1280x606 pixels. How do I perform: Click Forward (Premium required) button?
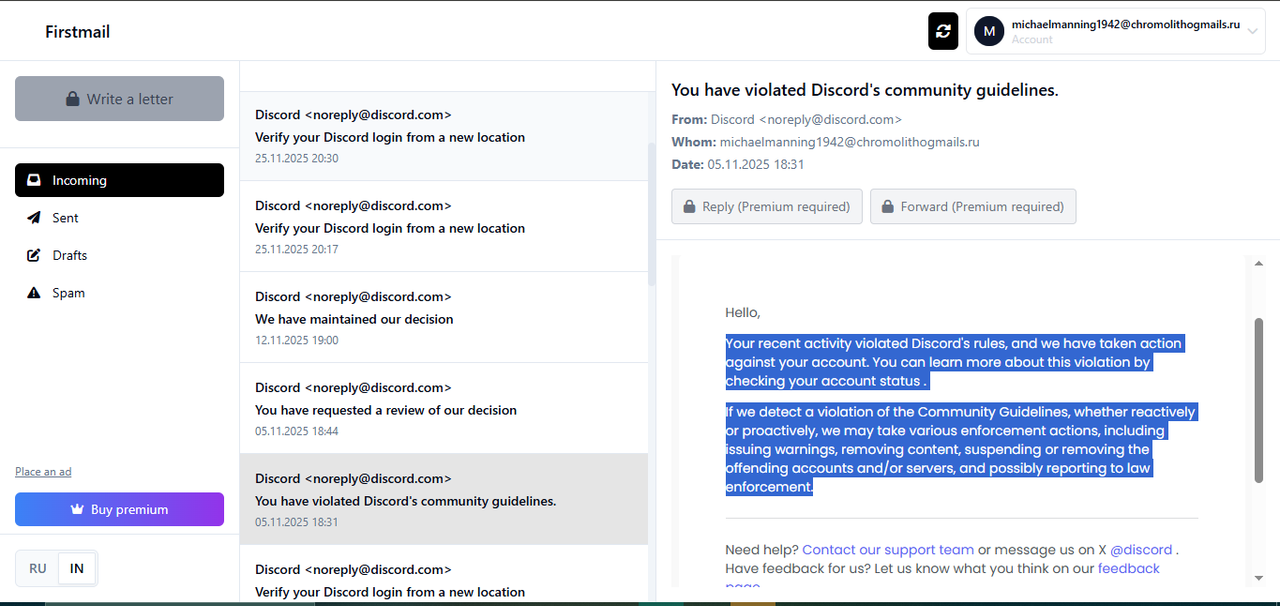click(973, 207)
